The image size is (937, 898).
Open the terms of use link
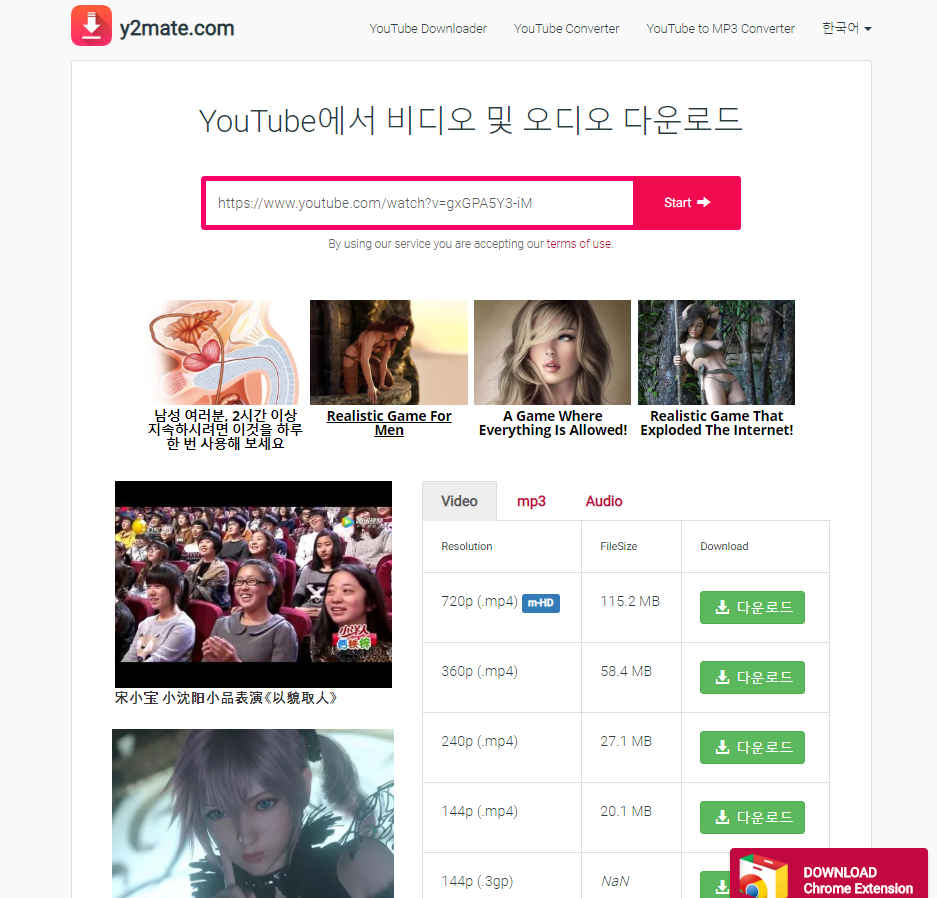coord(578,244)
